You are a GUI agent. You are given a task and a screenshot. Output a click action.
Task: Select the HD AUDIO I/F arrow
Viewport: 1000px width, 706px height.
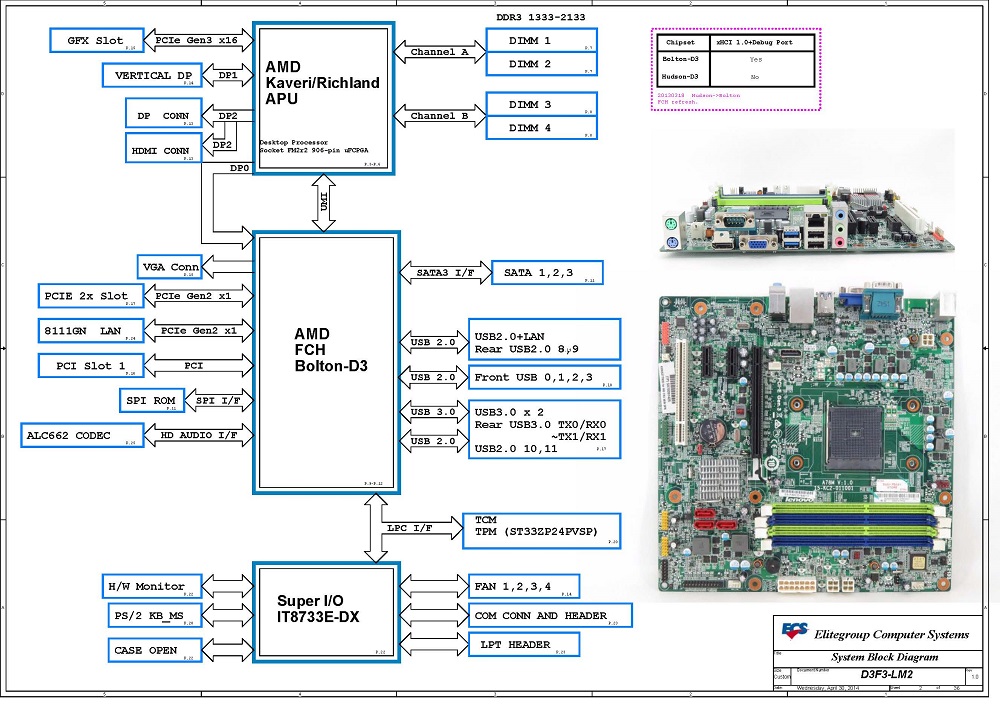coord(198,435)
